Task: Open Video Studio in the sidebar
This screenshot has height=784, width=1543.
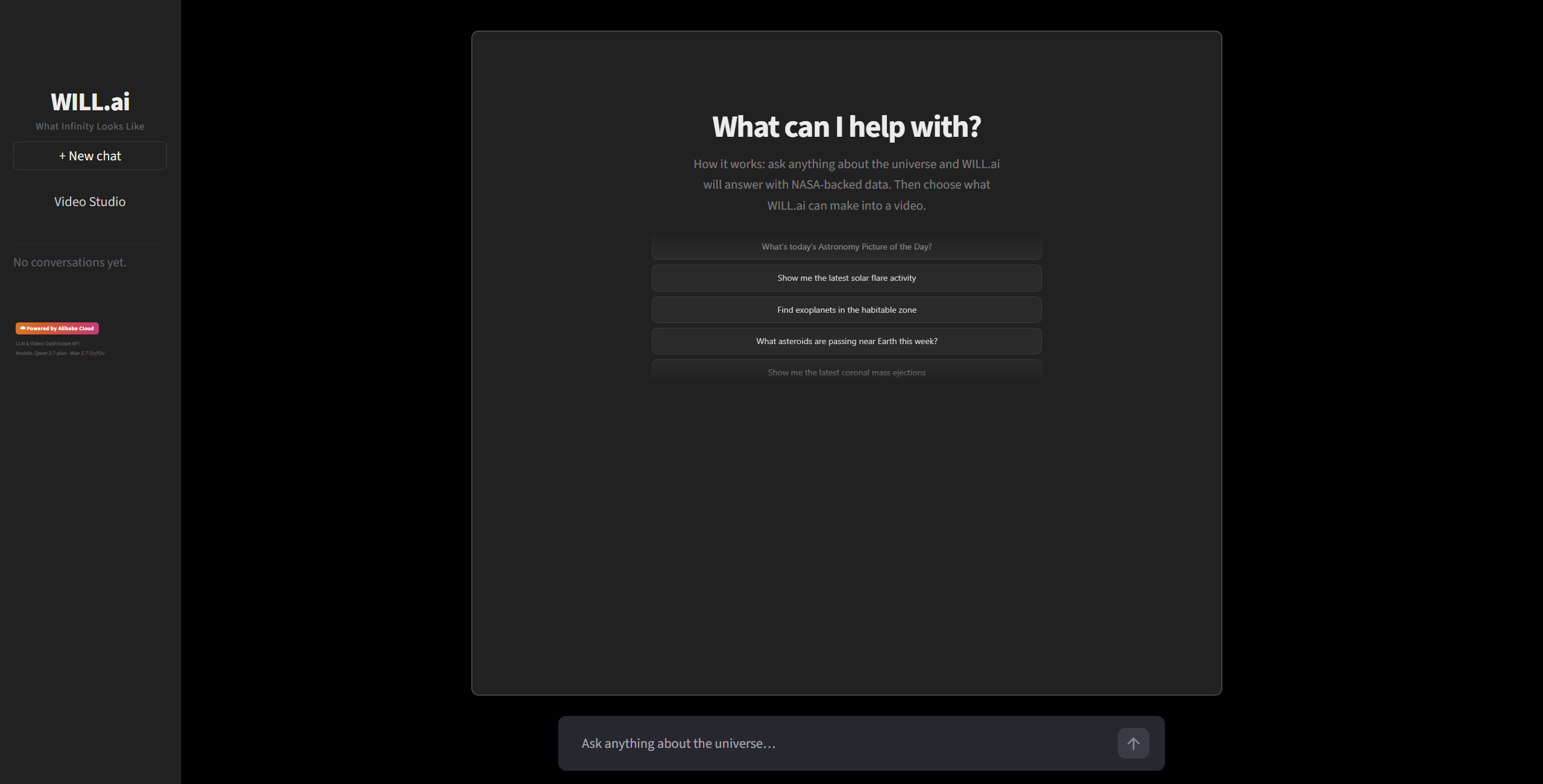Action: click(90, 202)
